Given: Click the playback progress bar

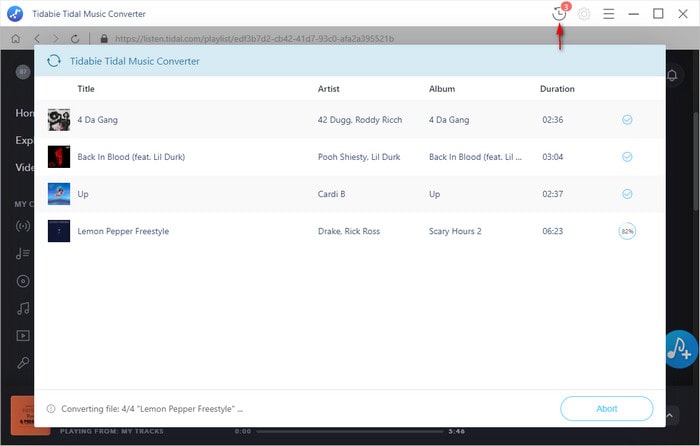Looking at the screenshot, I should pos(350,431).
